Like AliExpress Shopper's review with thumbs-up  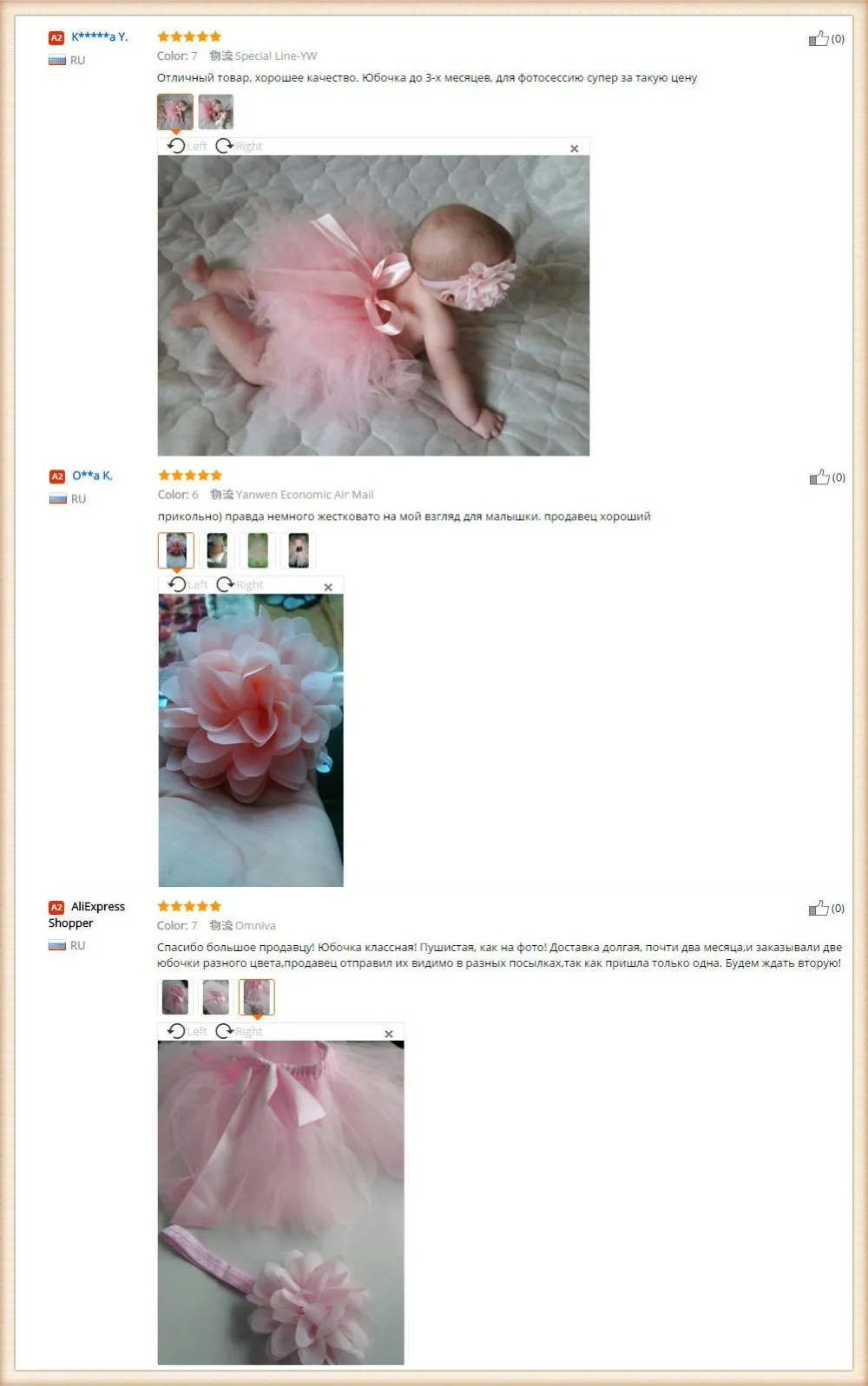point(819,908)
